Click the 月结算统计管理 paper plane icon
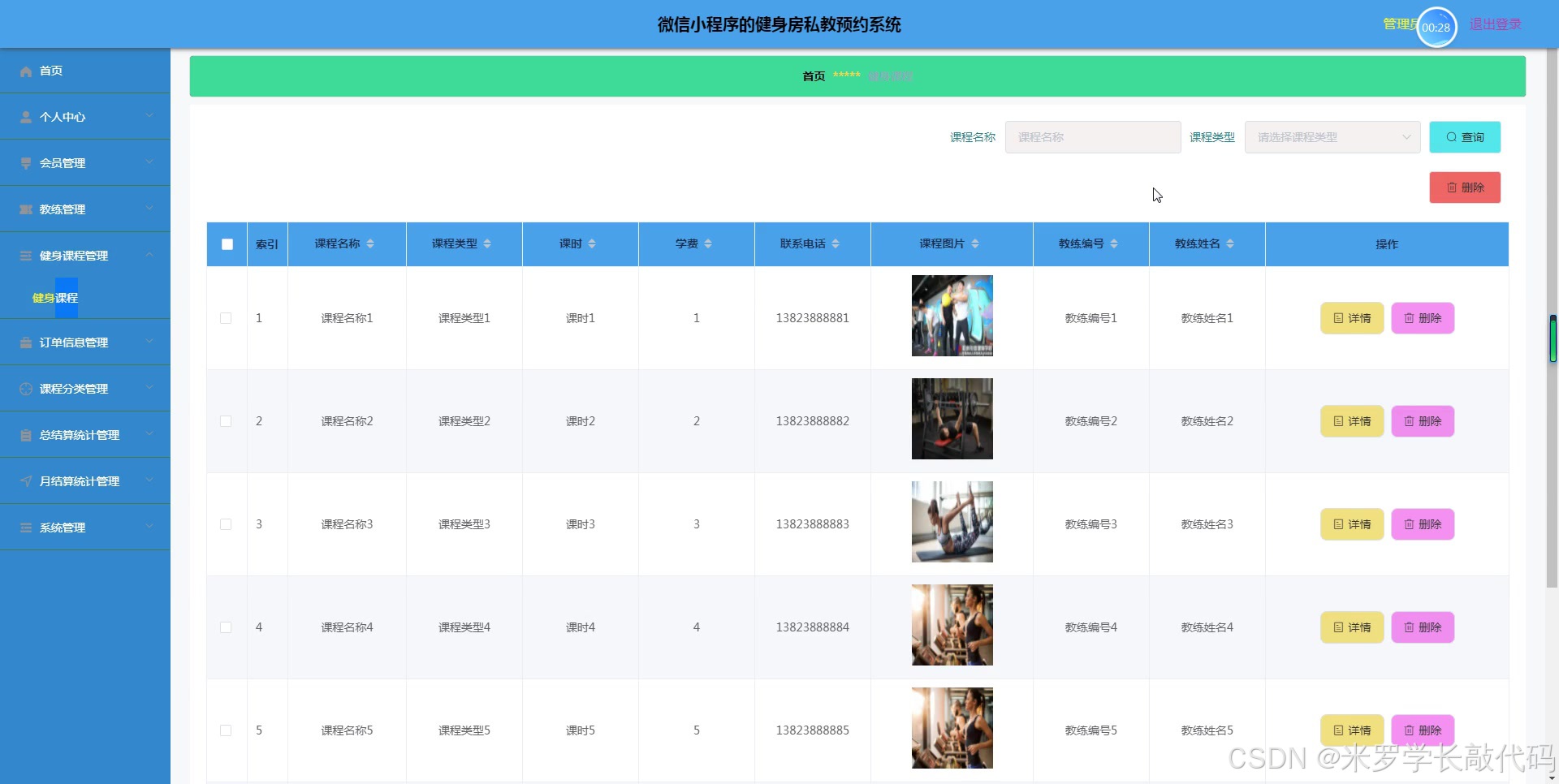 coord(26,481)
